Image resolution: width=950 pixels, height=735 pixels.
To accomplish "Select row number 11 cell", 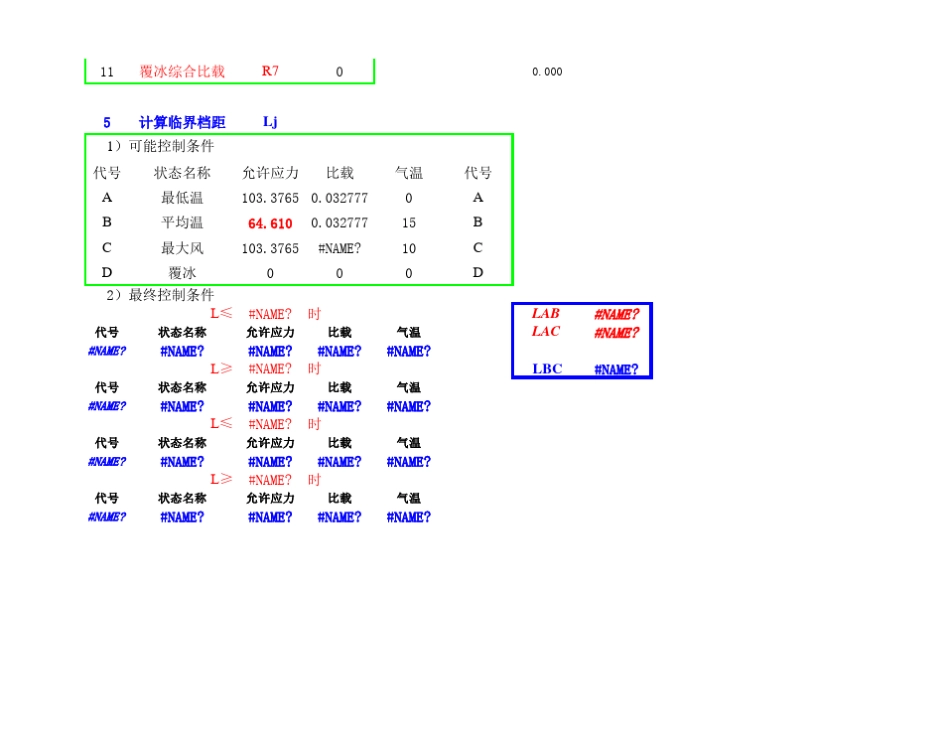I will tap(107, 72).
